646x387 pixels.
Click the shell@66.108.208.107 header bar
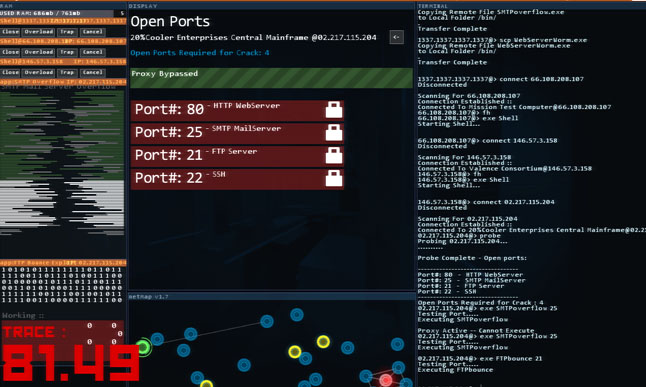[63, 41]
